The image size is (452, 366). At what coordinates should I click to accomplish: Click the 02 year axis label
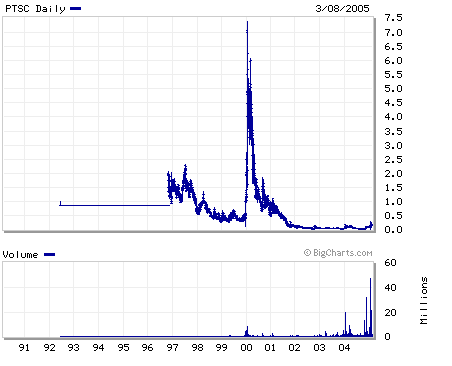click(x=295, y=348)
